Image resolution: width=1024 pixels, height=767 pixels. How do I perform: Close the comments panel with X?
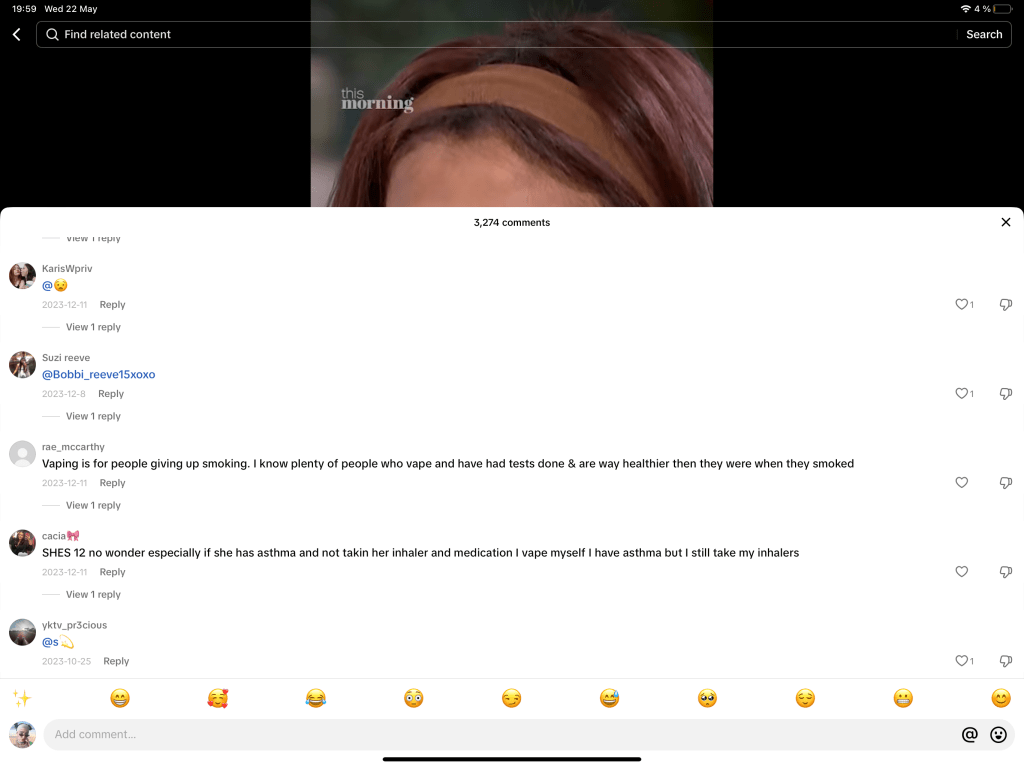(x=1005, y=222)
